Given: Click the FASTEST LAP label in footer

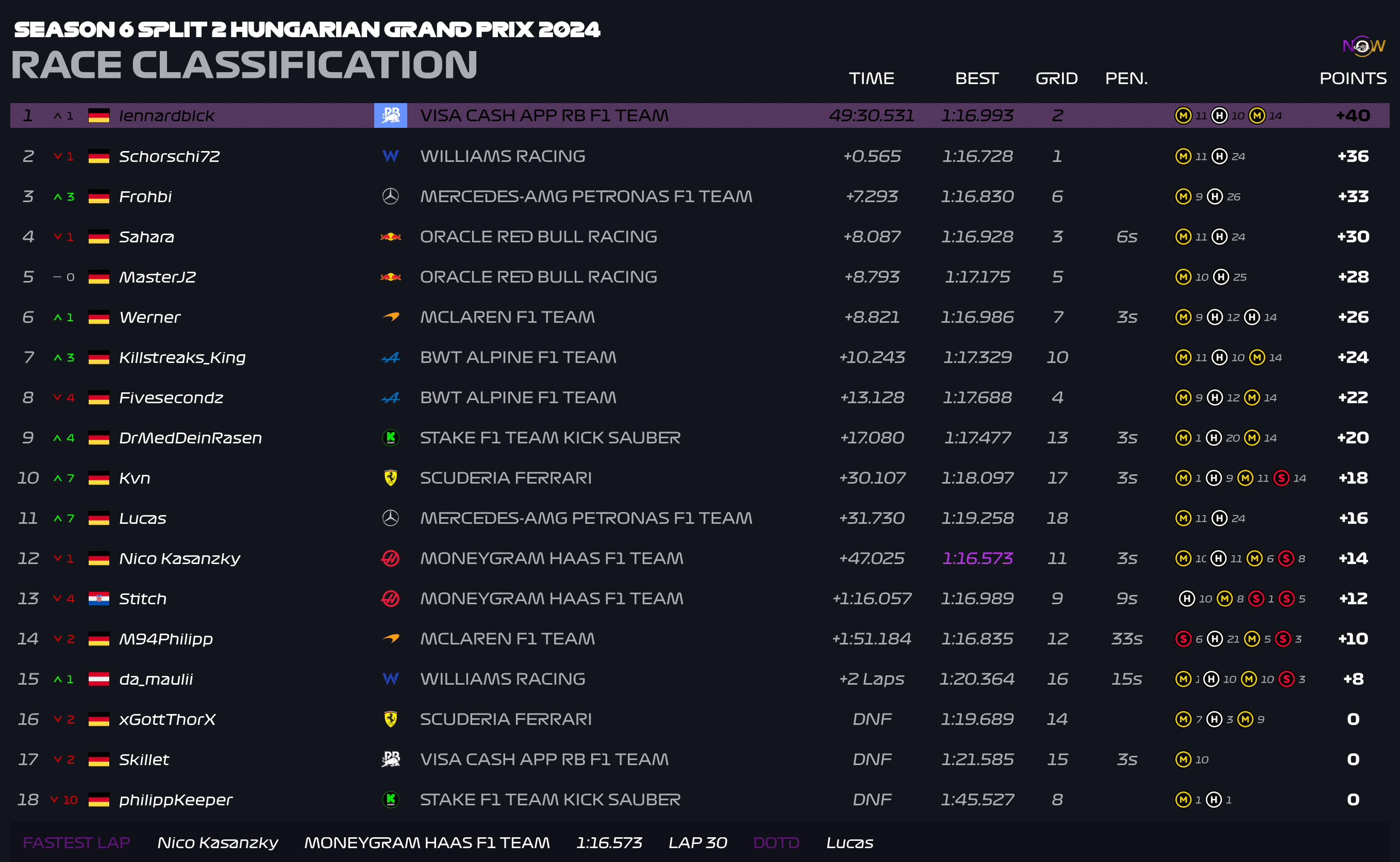Looking at the screenshot, I should tap(76, 842).
